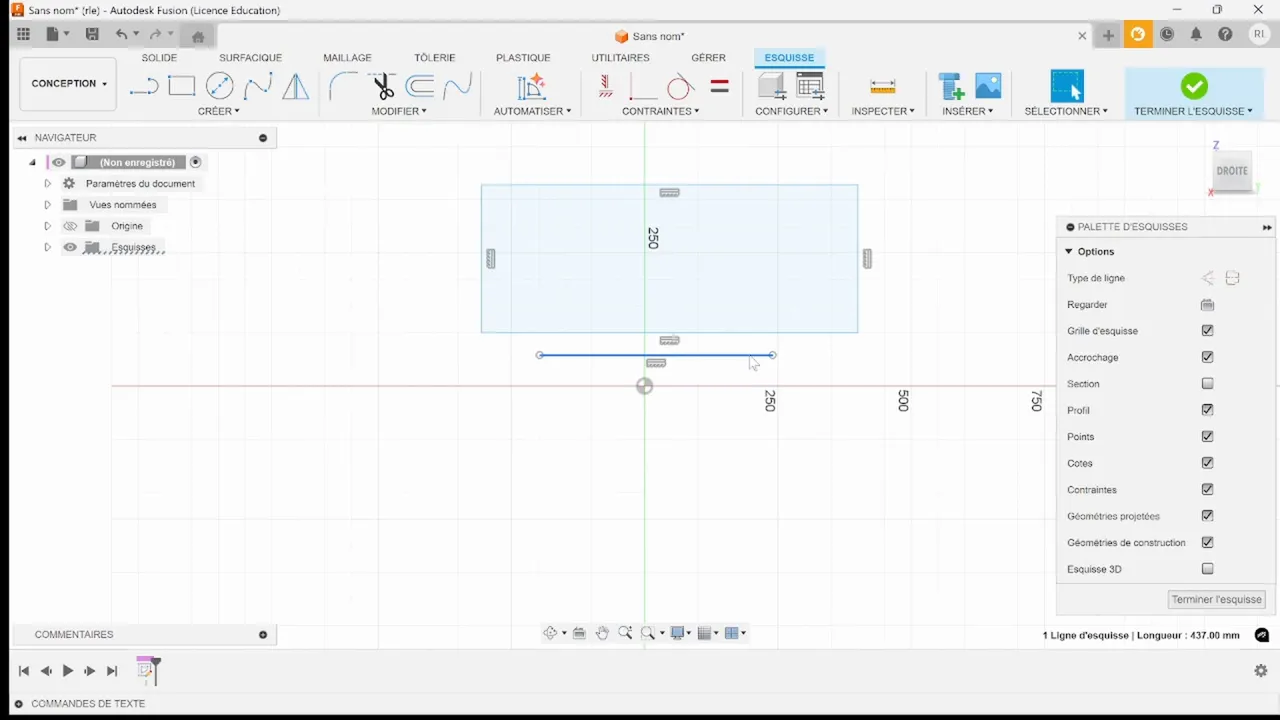Activate the Pan tool in navigation bar
This screenshot has width=1280, height=720.
tap(602, 632)
